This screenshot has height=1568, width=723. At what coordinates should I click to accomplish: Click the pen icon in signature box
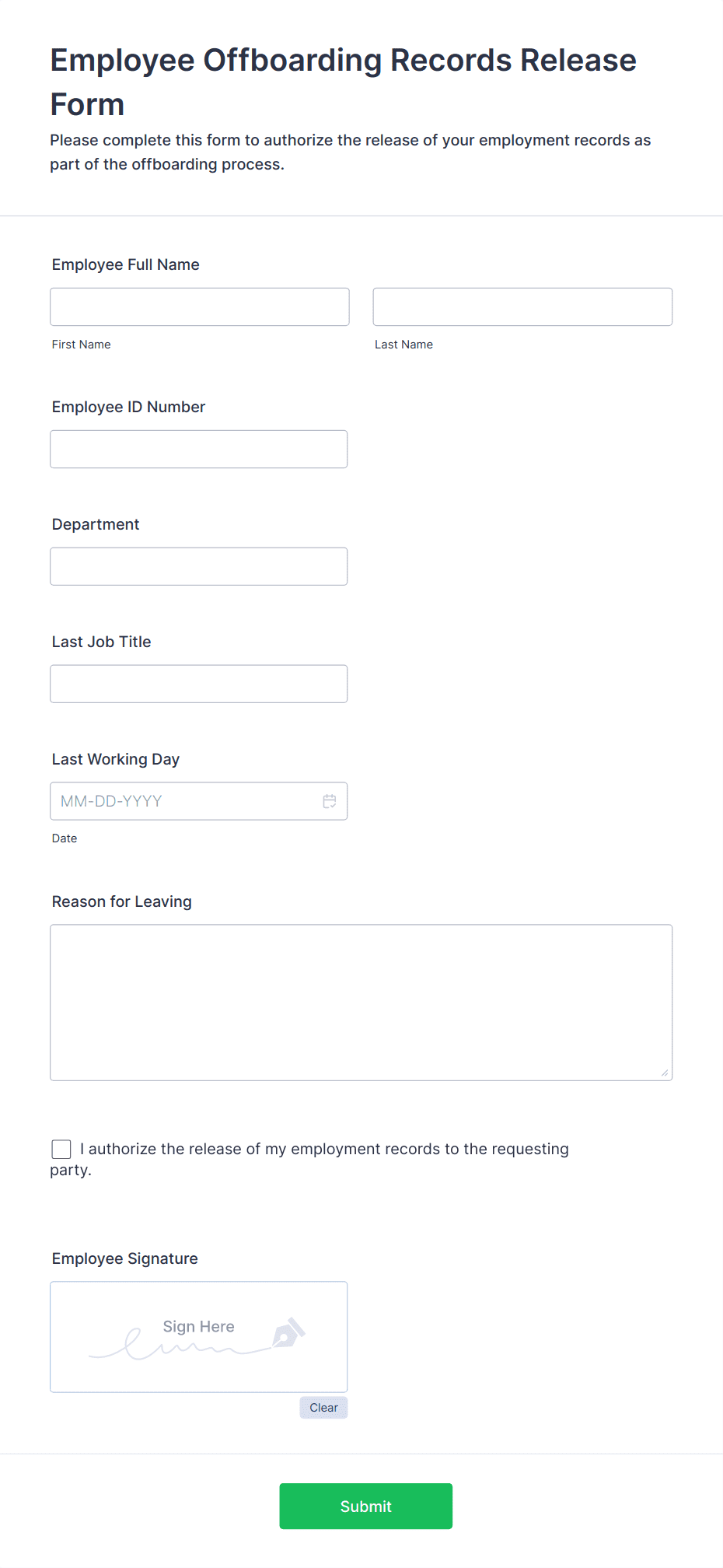(288, 1332)
